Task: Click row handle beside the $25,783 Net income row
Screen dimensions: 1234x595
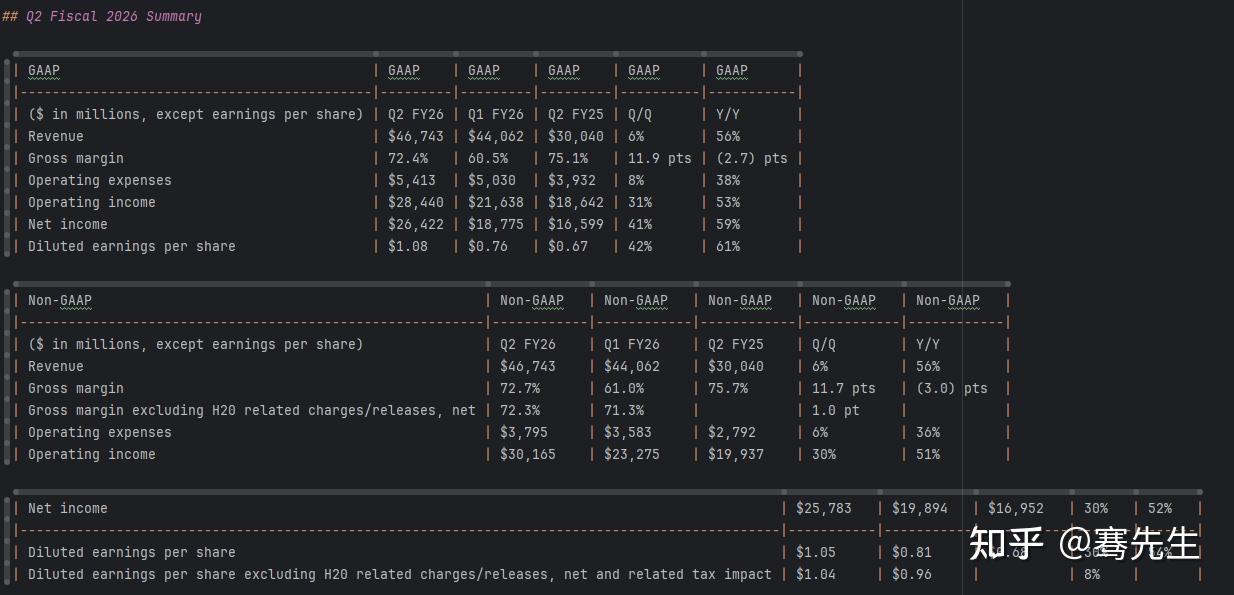Action: click(x=8, y=508)
